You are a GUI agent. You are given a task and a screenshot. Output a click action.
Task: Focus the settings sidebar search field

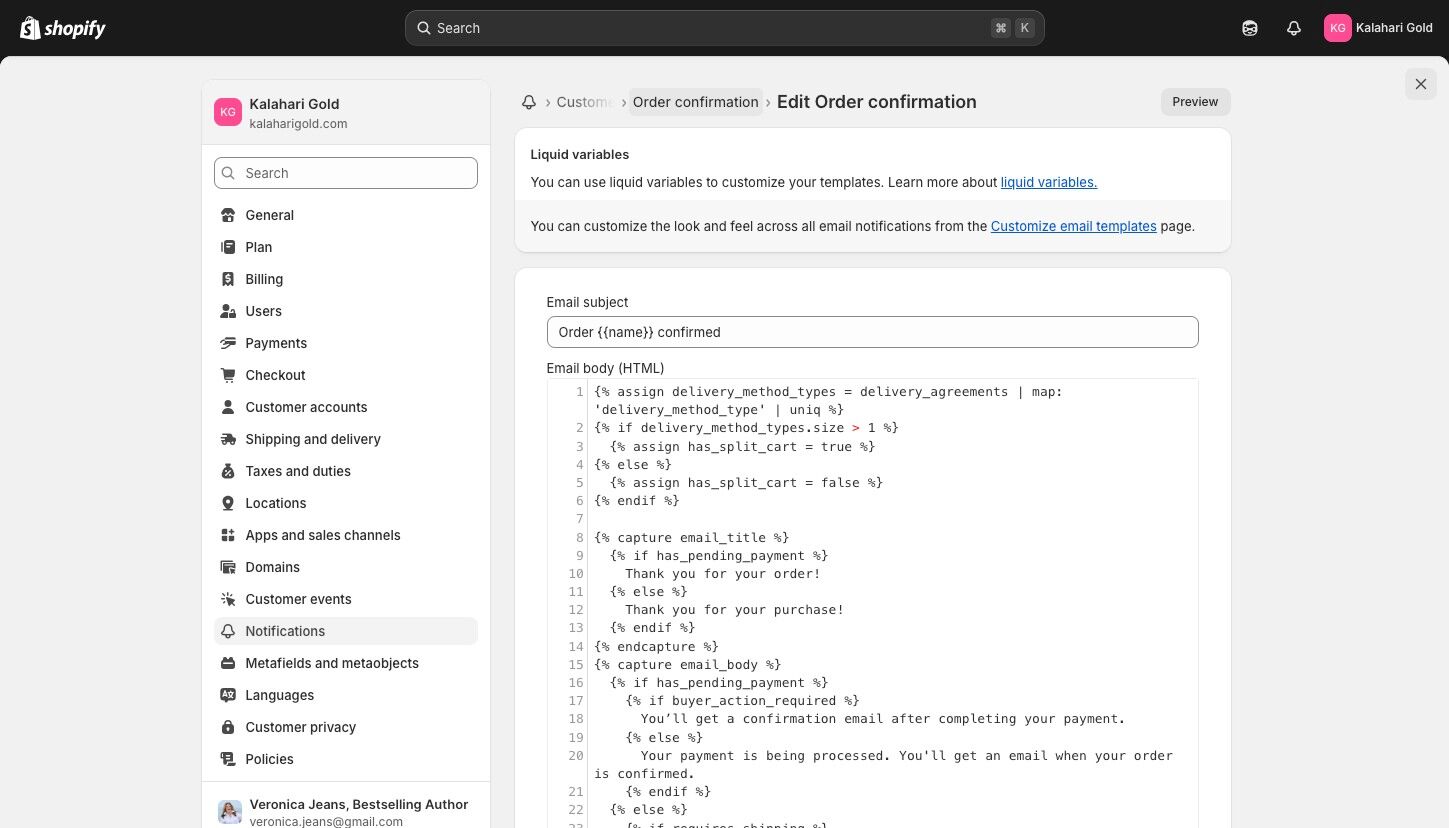346,173
